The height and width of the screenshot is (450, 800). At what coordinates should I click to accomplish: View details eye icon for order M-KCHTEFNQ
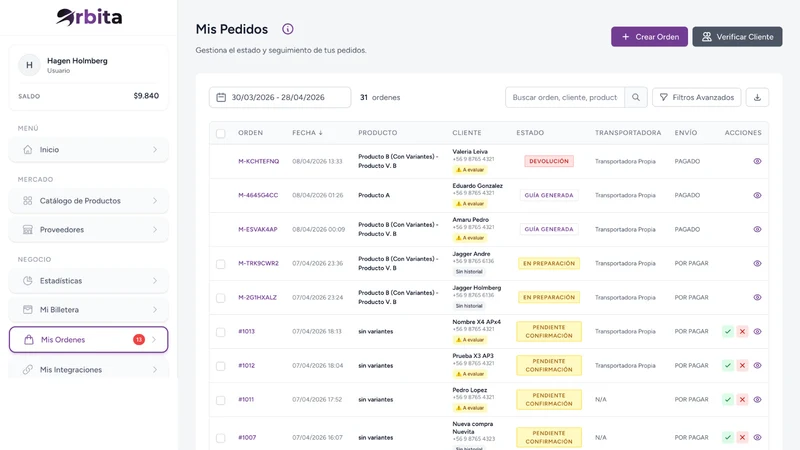pyautogui.click(x=757, y=161)
